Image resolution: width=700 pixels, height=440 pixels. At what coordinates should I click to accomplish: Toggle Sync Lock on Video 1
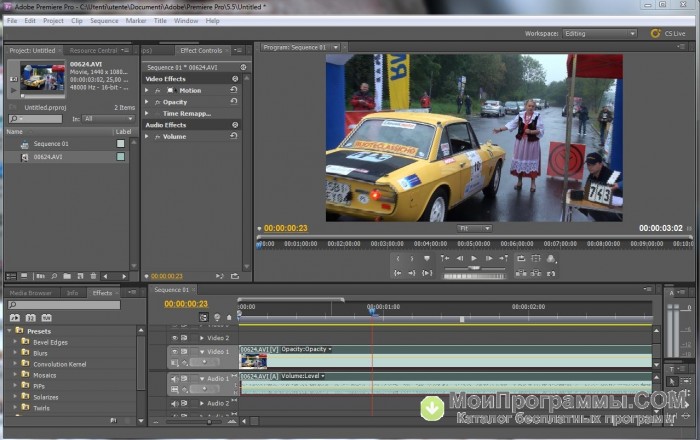click(184, 352)
